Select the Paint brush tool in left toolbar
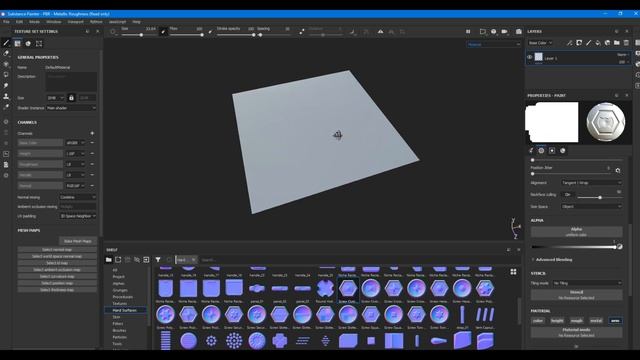The height and width of the screenshot is (360, 640). click(6, 43)
